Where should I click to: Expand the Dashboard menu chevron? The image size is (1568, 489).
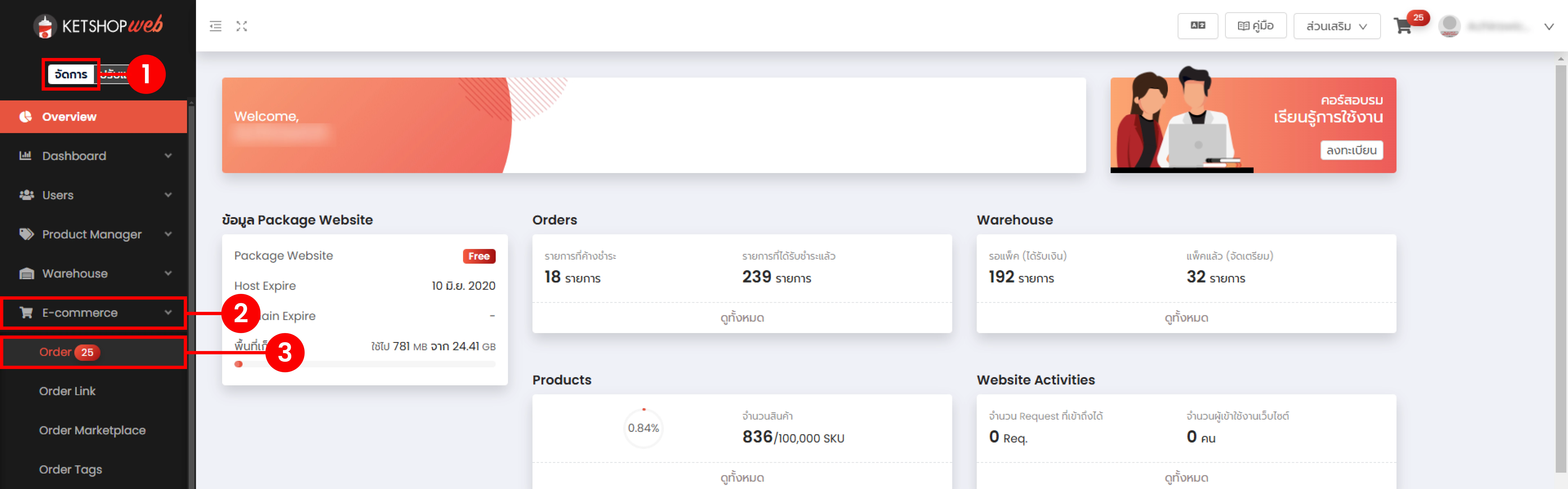[168, 156]
